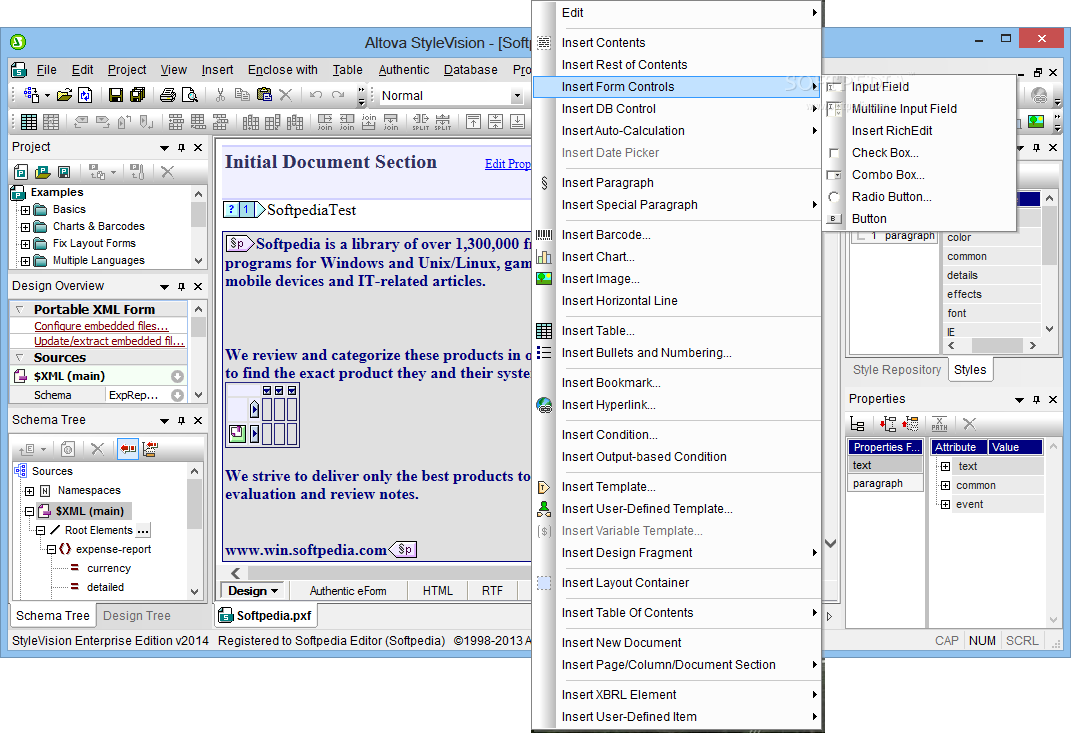The image size is (1071, 733).
Task: Click the Open file folder toolbar icon
Action: click(x=64, y=95)
